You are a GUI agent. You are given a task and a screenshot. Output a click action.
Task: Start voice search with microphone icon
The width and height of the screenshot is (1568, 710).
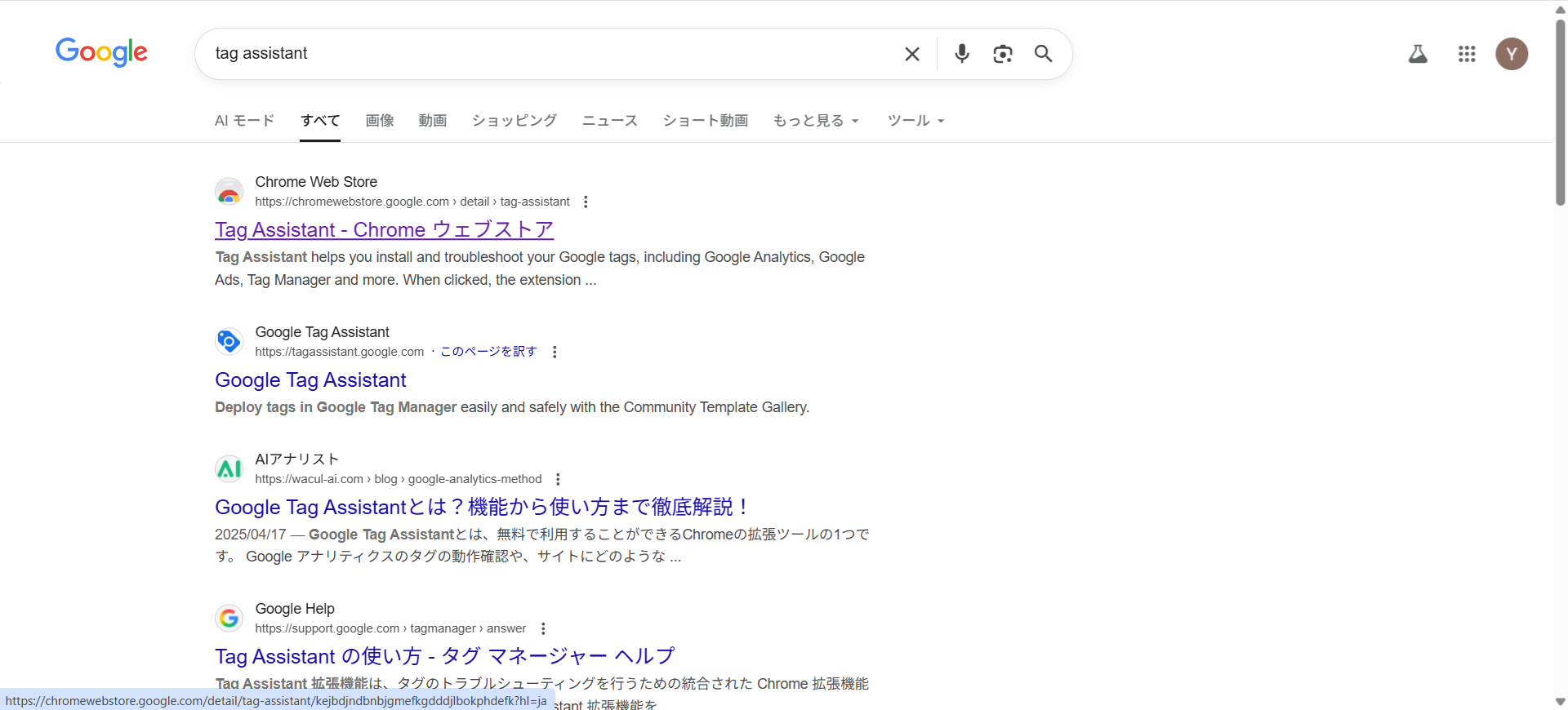(x=962, y=54)
